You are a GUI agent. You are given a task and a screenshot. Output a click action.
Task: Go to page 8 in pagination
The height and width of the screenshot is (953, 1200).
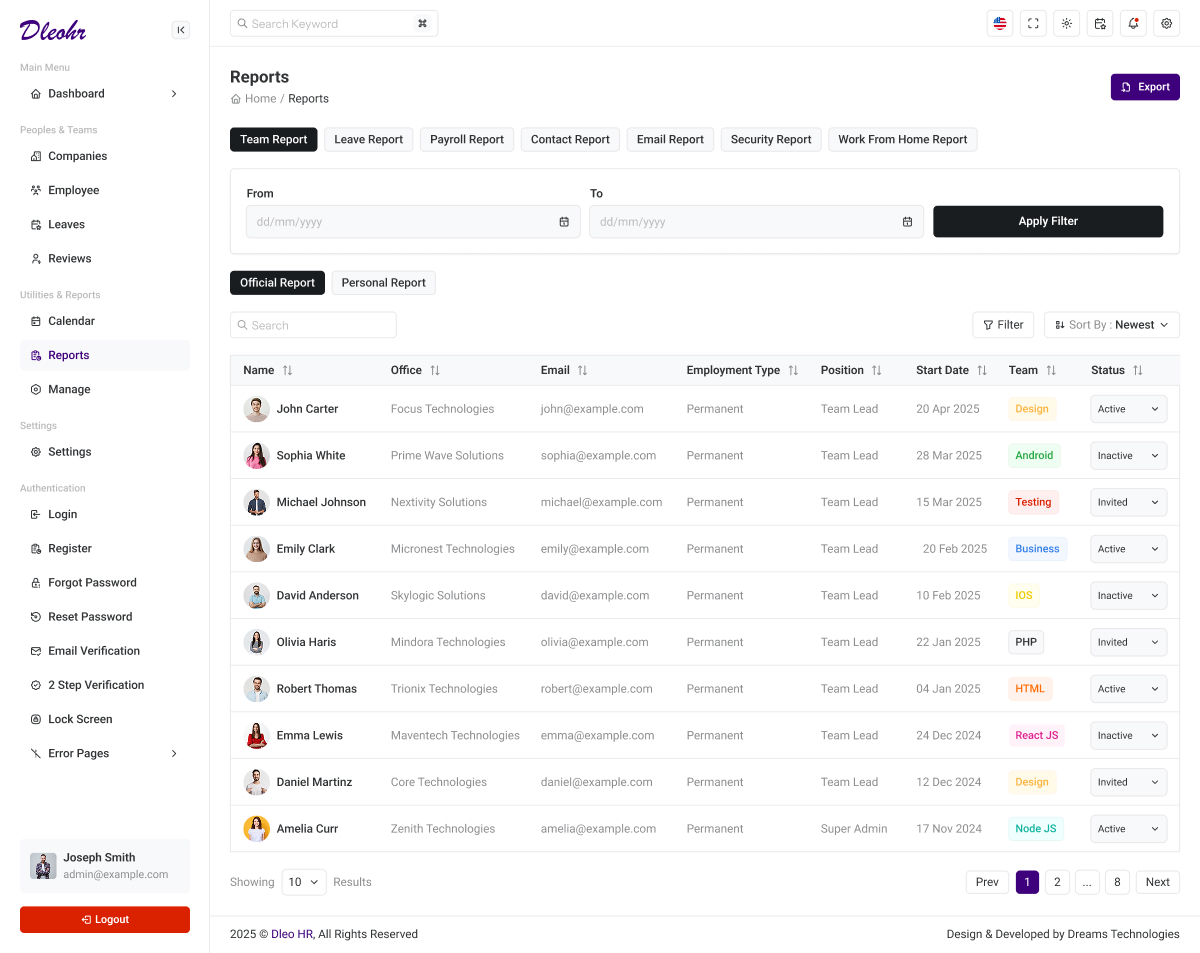(1117, 881)
